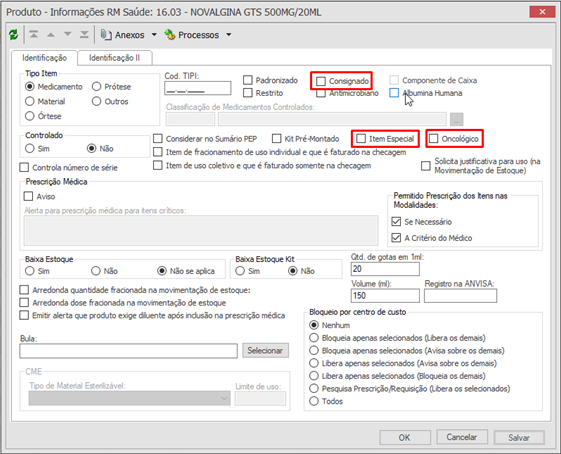Viewport: 561px width, 454px height.
Task: Click Qtd. de gotas em 1ml field
Action: click(x=385, y=269)
